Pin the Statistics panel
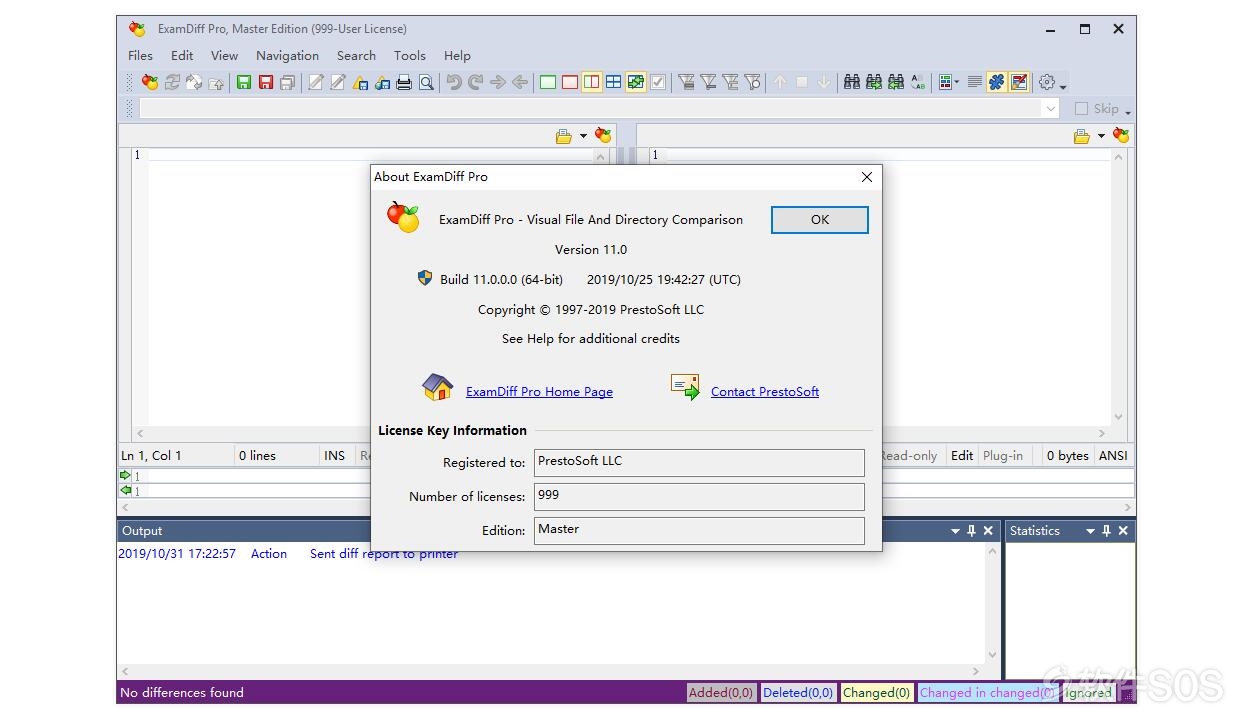Image resolution: width=1241 pixels, height=715 pixels. [x=1106, y=531]
